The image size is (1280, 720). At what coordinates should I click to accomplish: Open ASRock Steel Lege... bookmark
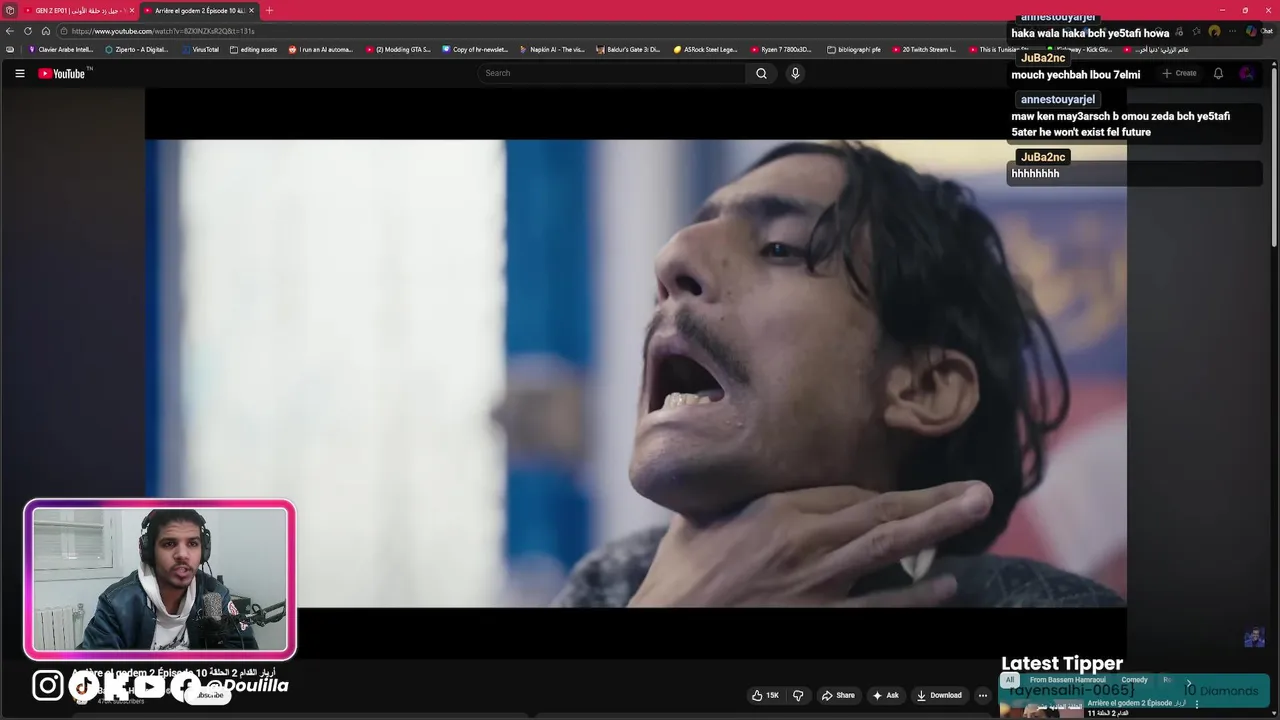coord(706,49)
